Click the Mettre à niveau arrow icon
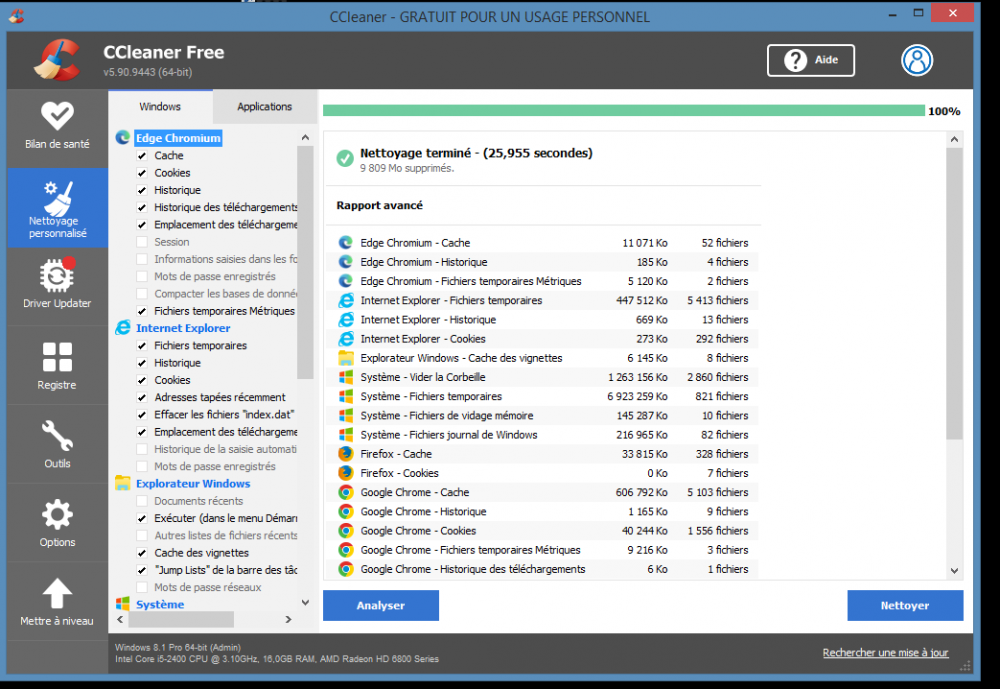Viewport: 1000px width, 689px height. (57, 593)
